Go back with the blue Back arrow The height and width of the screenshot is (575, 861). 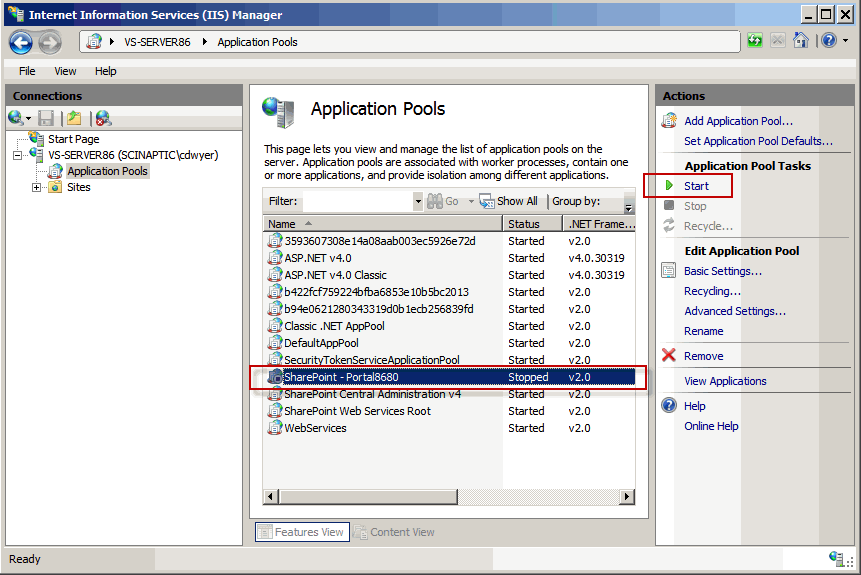click(21, 42)
